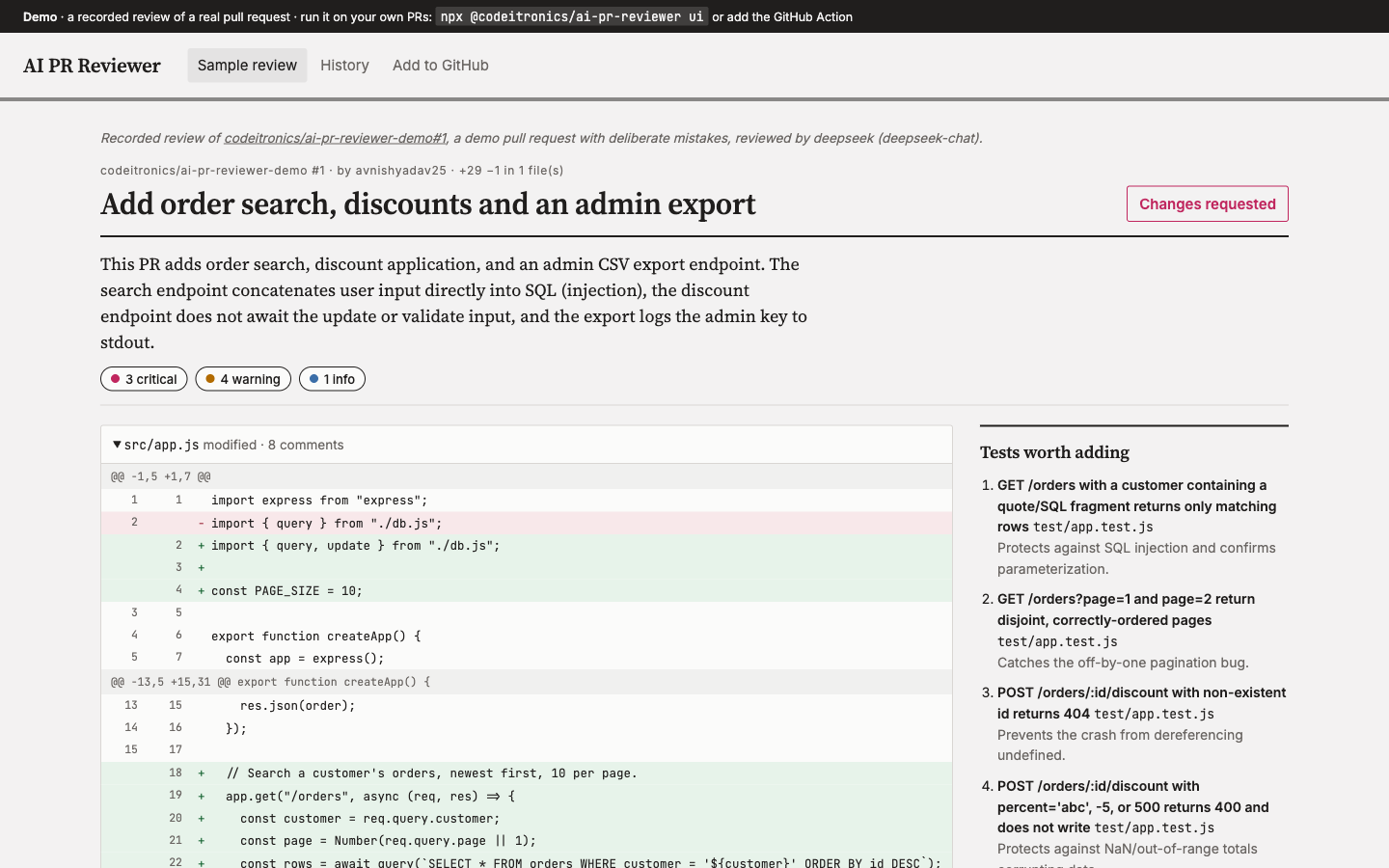Filter by 3 critical badge
Screen dimensions: 1389x868
(144, 379)
